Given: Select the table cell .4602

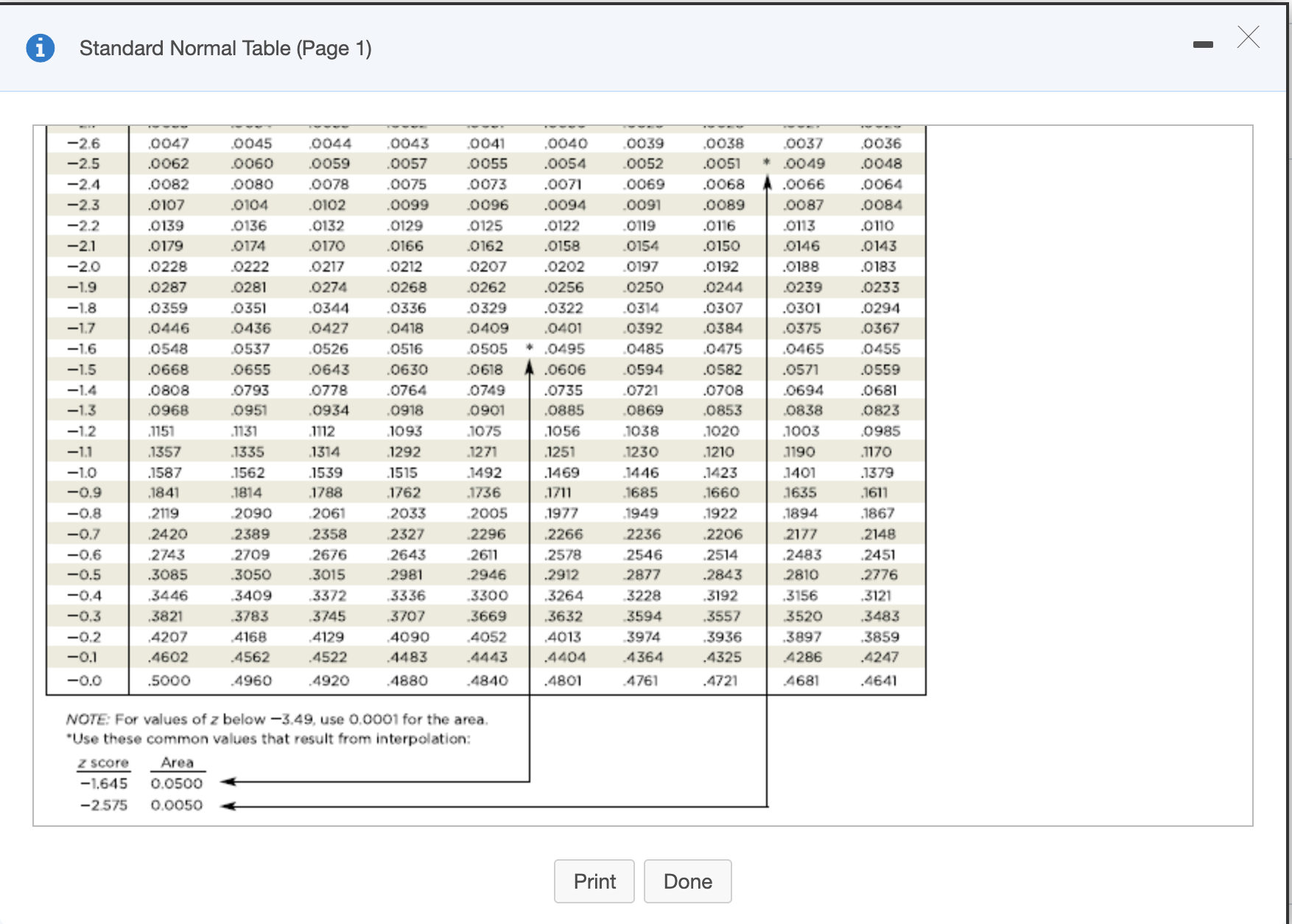Looking at the screenshot, I should 168,657.
